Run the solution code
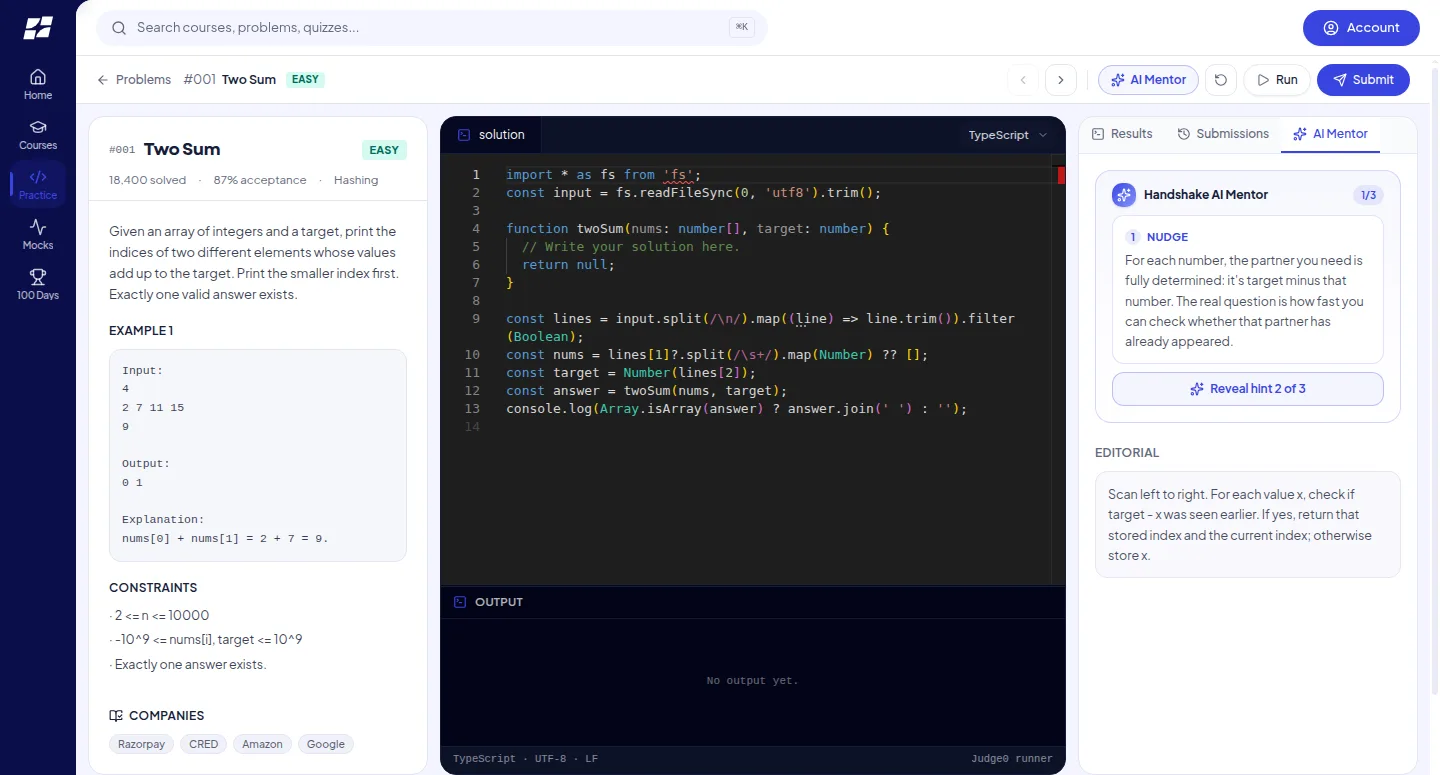Image resolution: width=1440 pixels, height=775 pixels. click(1277, 80)
